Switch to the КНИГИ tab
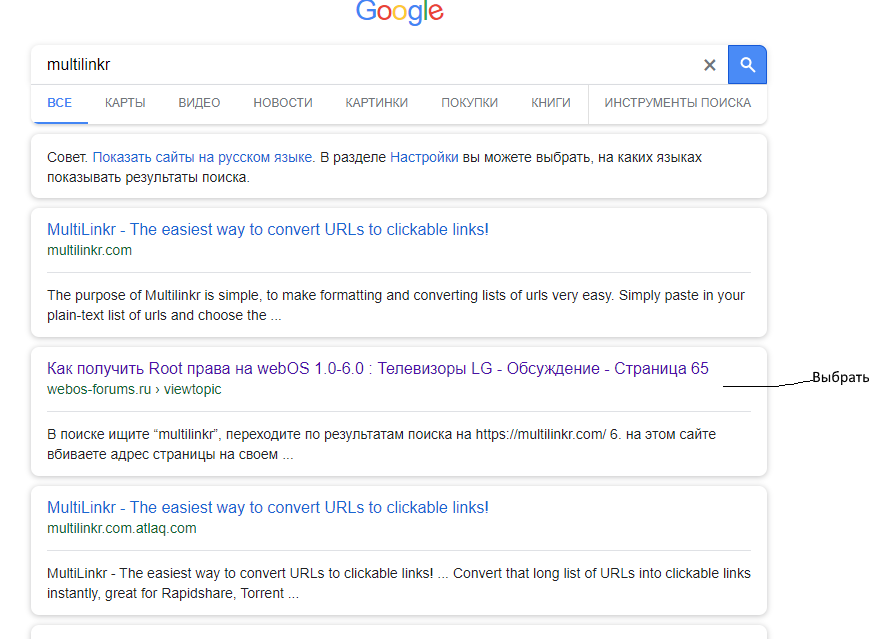The width and height of the screenshot is (869, 639). (551, 103)
